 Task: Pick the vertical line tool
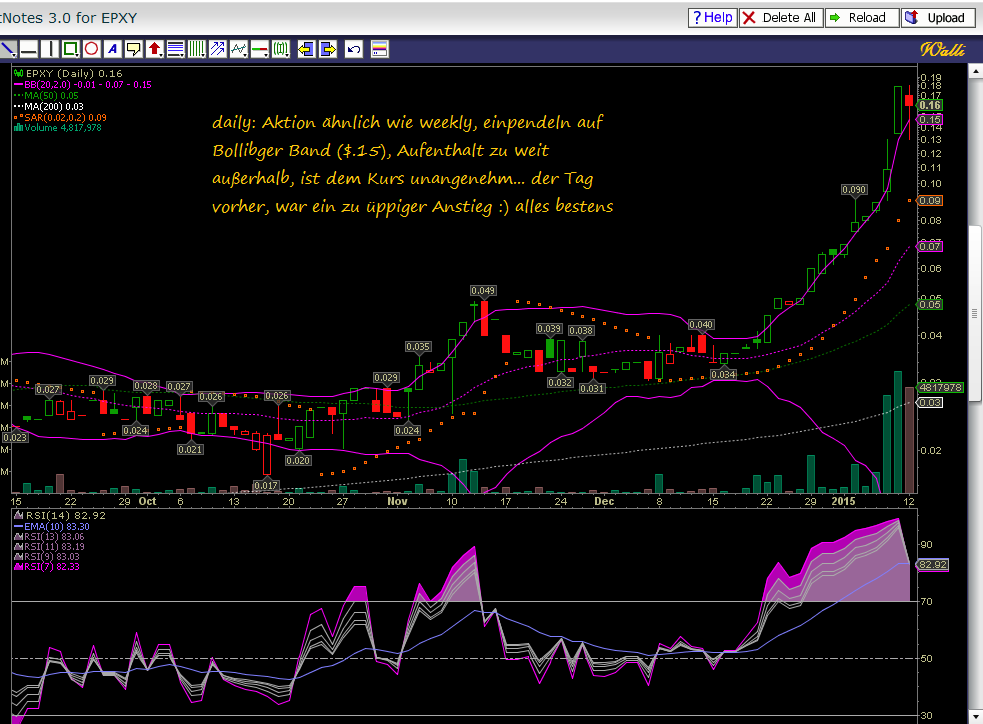click(50, 48)
